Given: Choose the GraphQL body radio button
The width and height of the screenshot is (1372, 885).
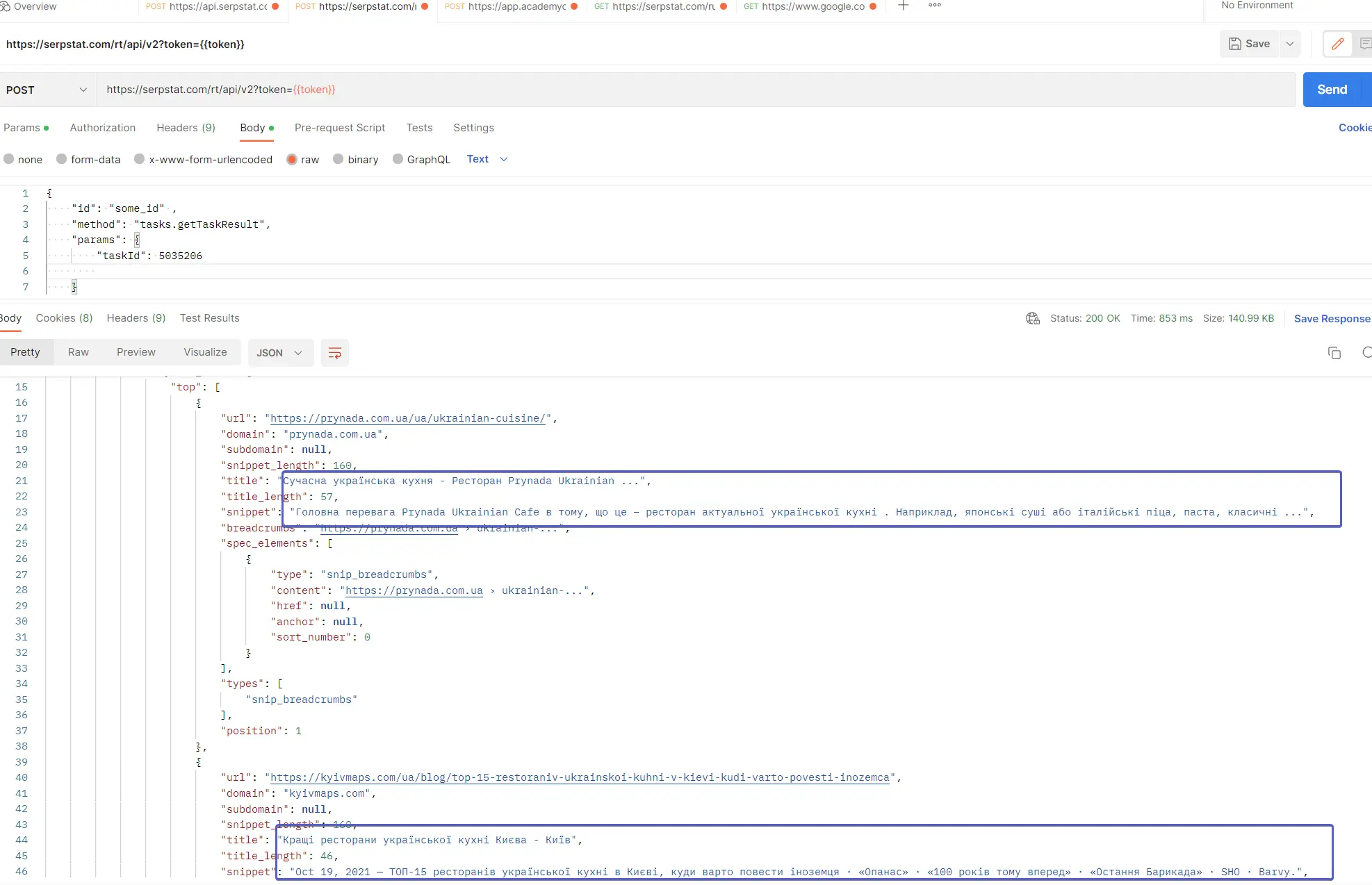Looking at the screenshot, I should (x=398, y=159).
